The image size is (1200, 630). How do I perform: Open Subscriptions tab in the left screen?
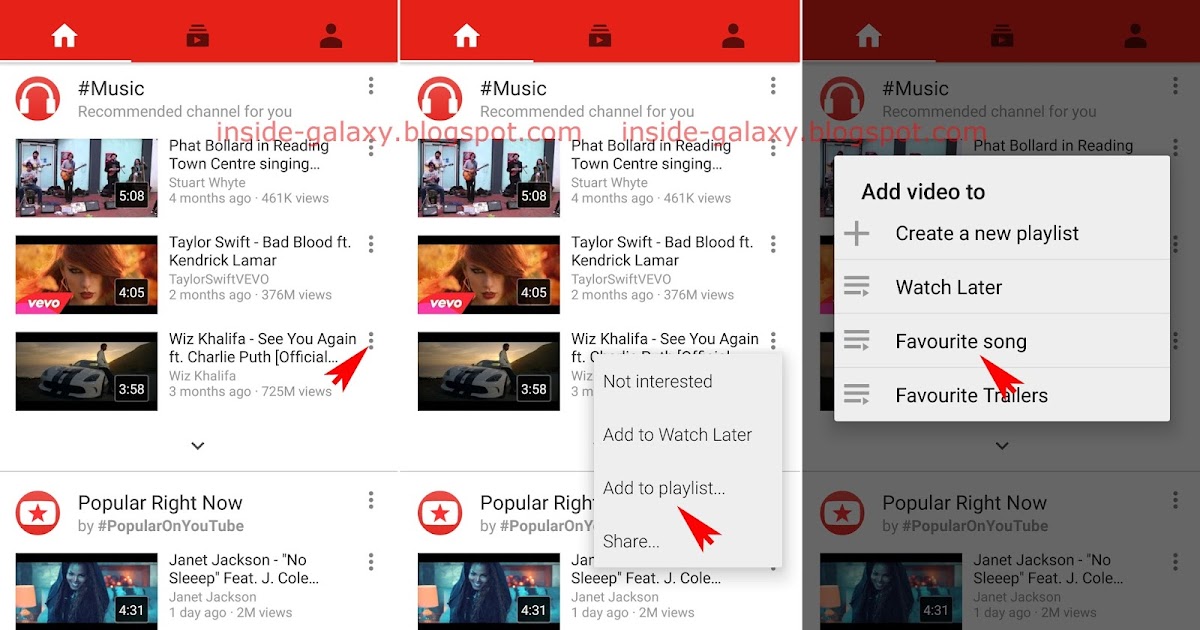tap(198, 36)
